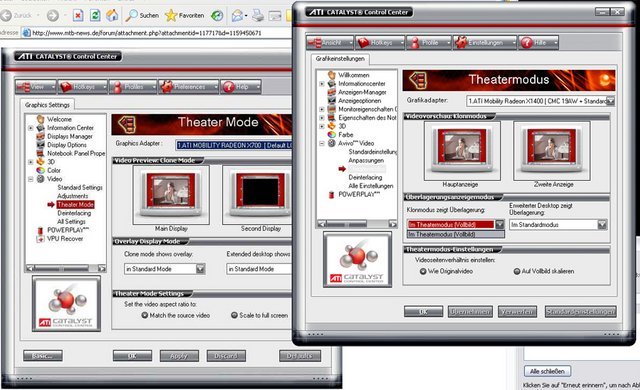Open the Grafikadapter dropdown list

(x=540, y=101)
